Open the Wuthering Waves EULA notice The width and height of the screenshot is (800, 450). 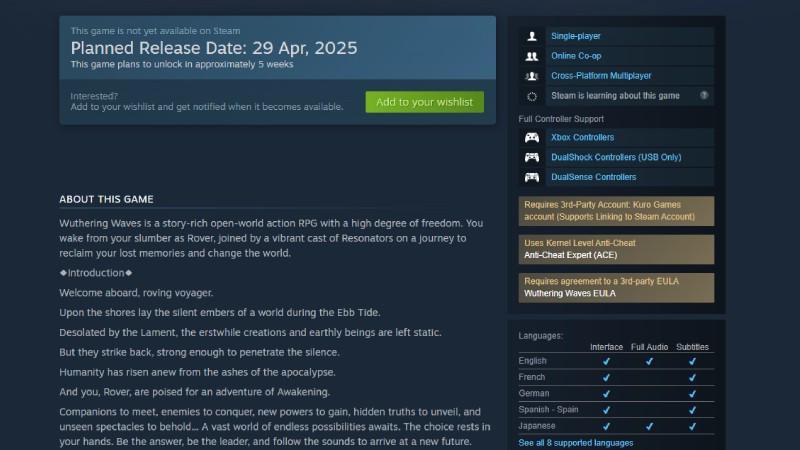[x=616, y=287]
